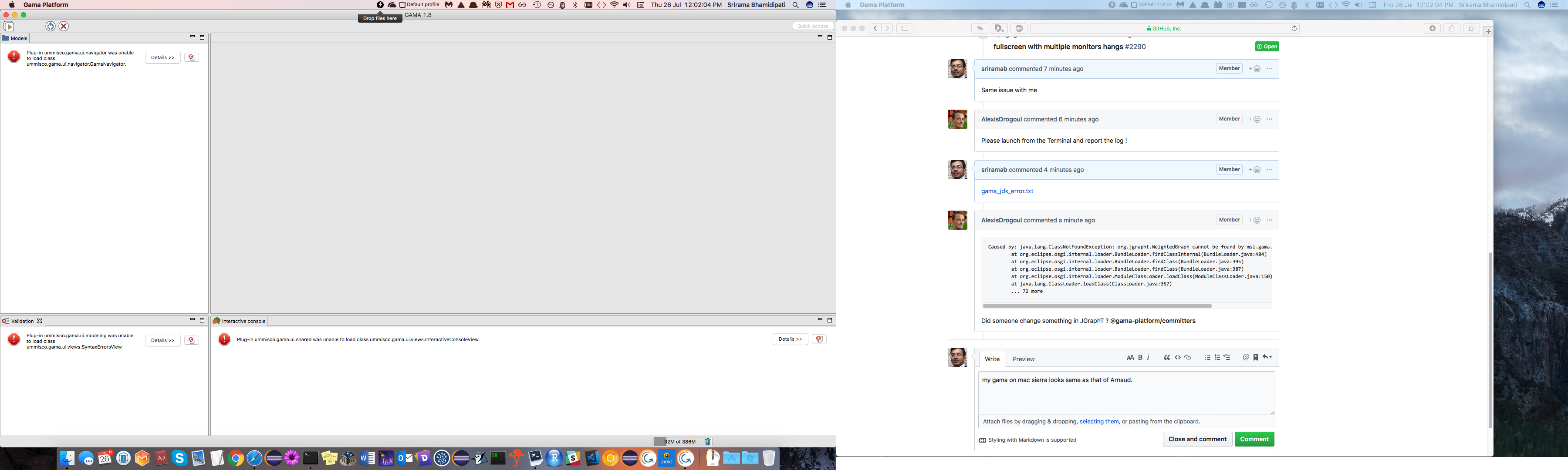Go back with Safari's back arrow
Screen dimensions: 1568x470
point(875,29)
